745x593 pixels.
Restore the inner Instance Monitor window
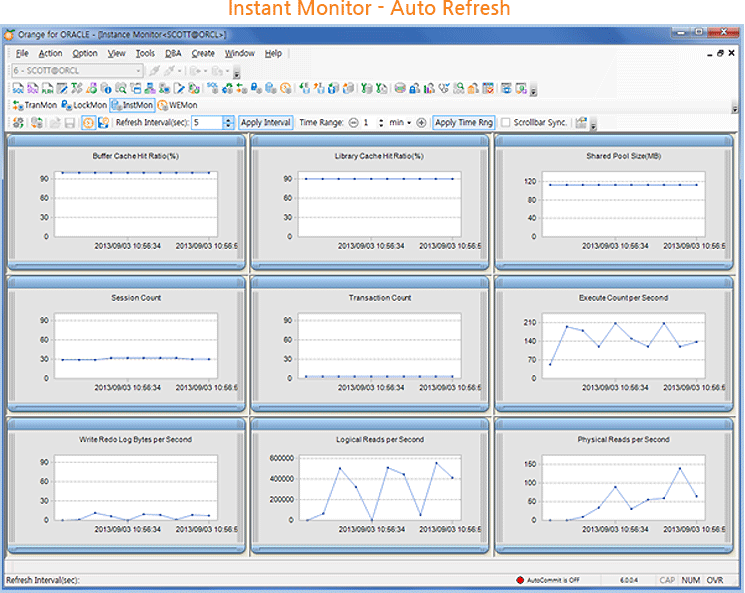(720, 53)
